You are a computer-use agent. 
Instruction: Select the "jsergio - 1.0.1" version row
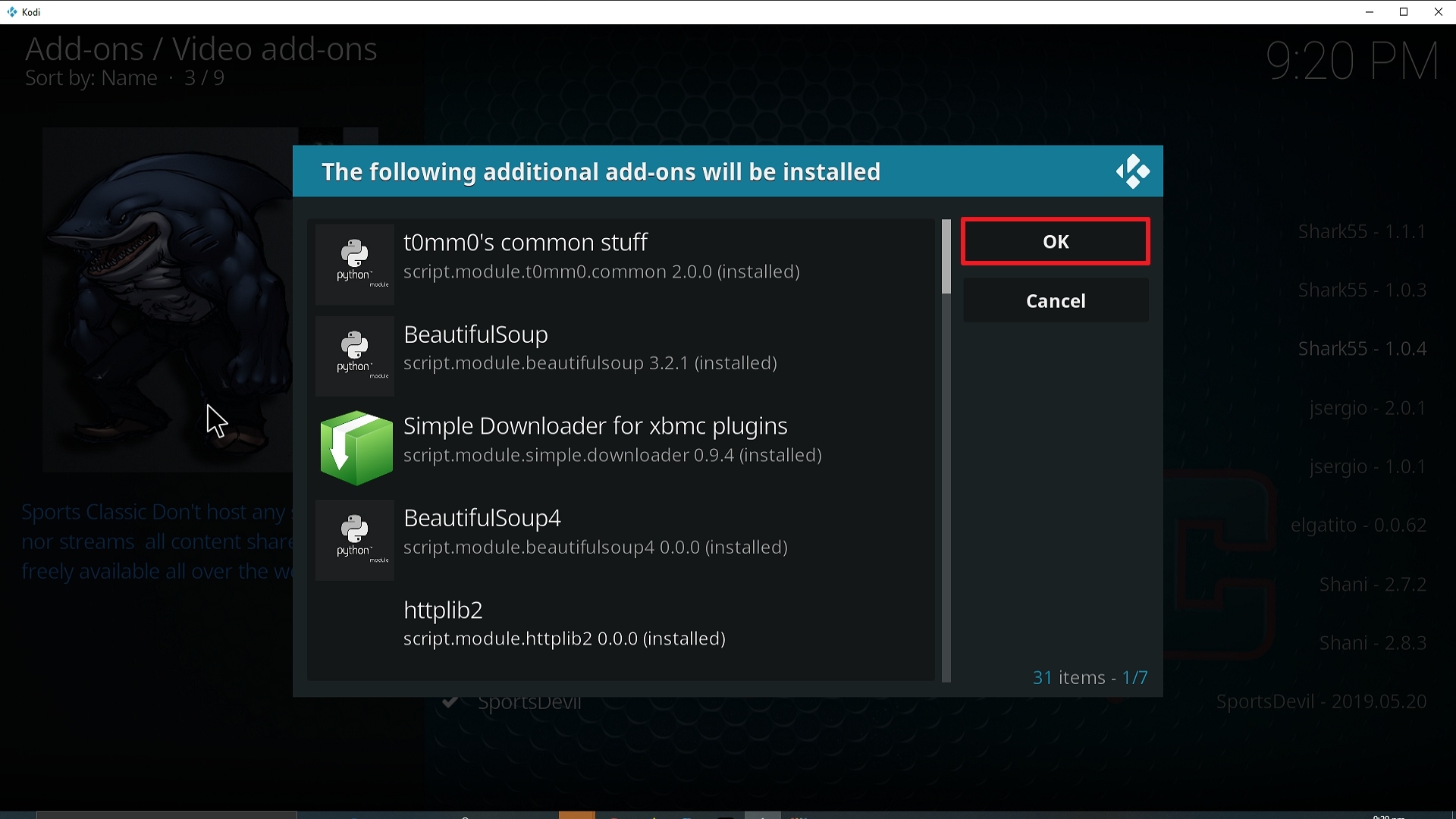pyautogui.click(x=1367, y=466)
